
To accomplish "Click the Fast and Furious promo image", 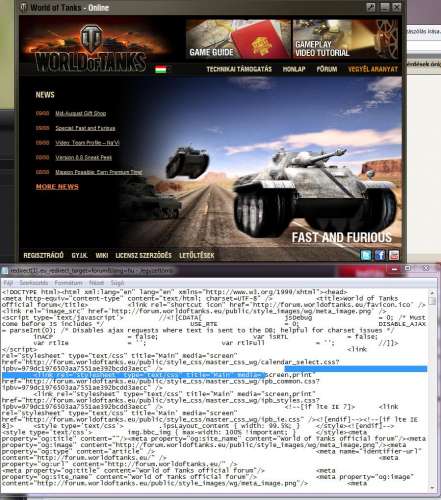I will [260, 162].
